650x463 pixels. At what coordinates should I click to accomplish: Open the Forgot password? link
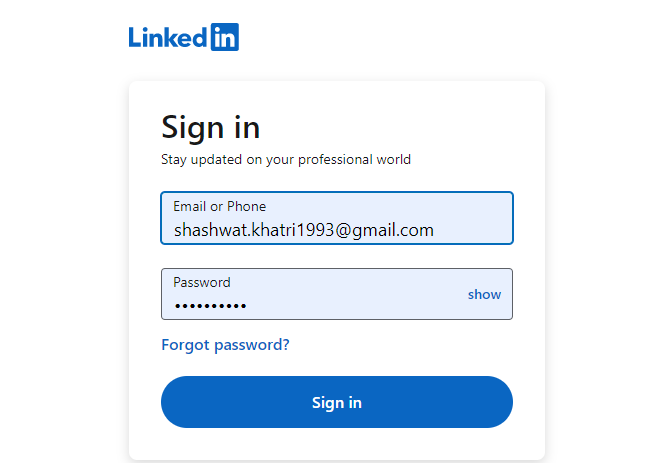[225, 345]
